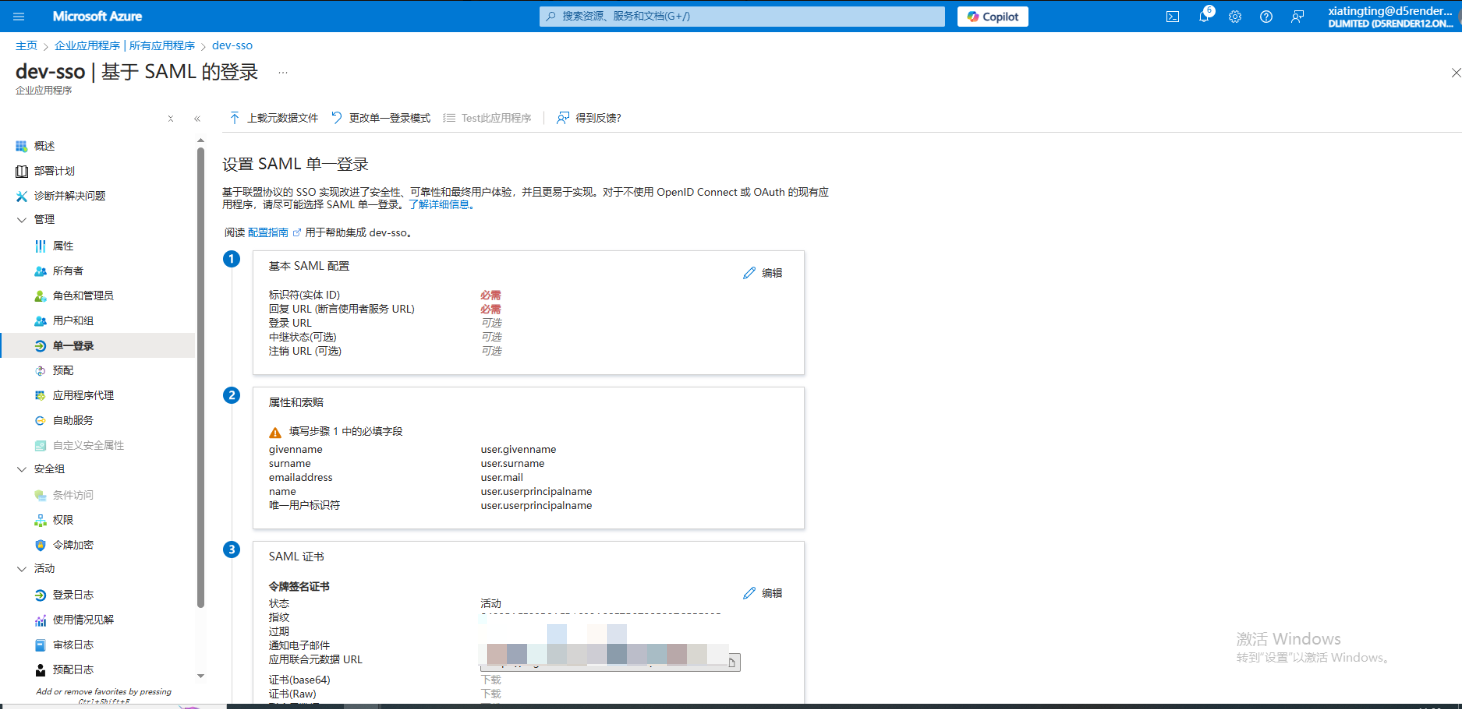Open the help question mark icon
1462x709 pixels.
point(1266,16)
